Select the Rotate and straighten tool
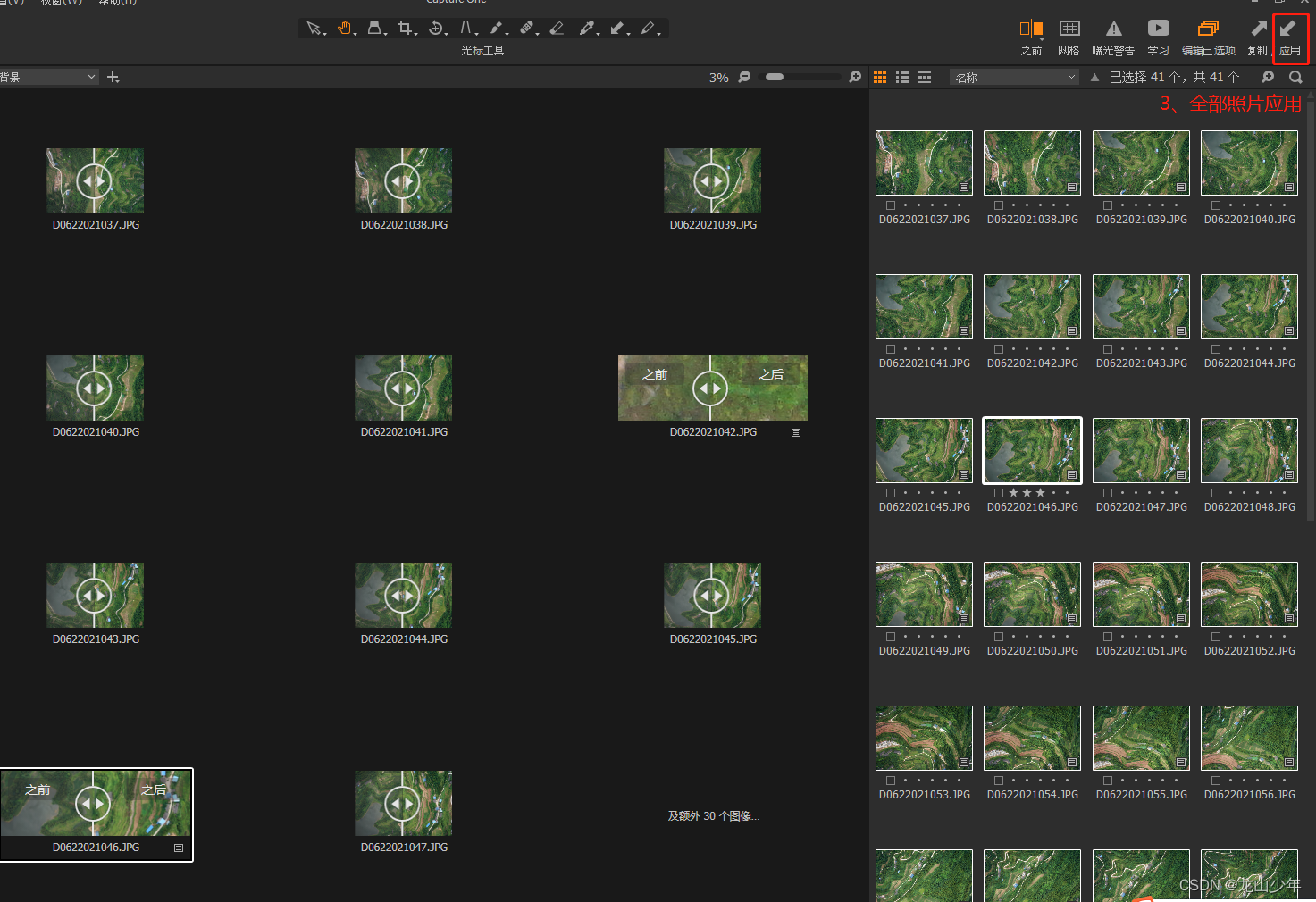Viewport: 1316px width, 902px height. tap(435, 29)
